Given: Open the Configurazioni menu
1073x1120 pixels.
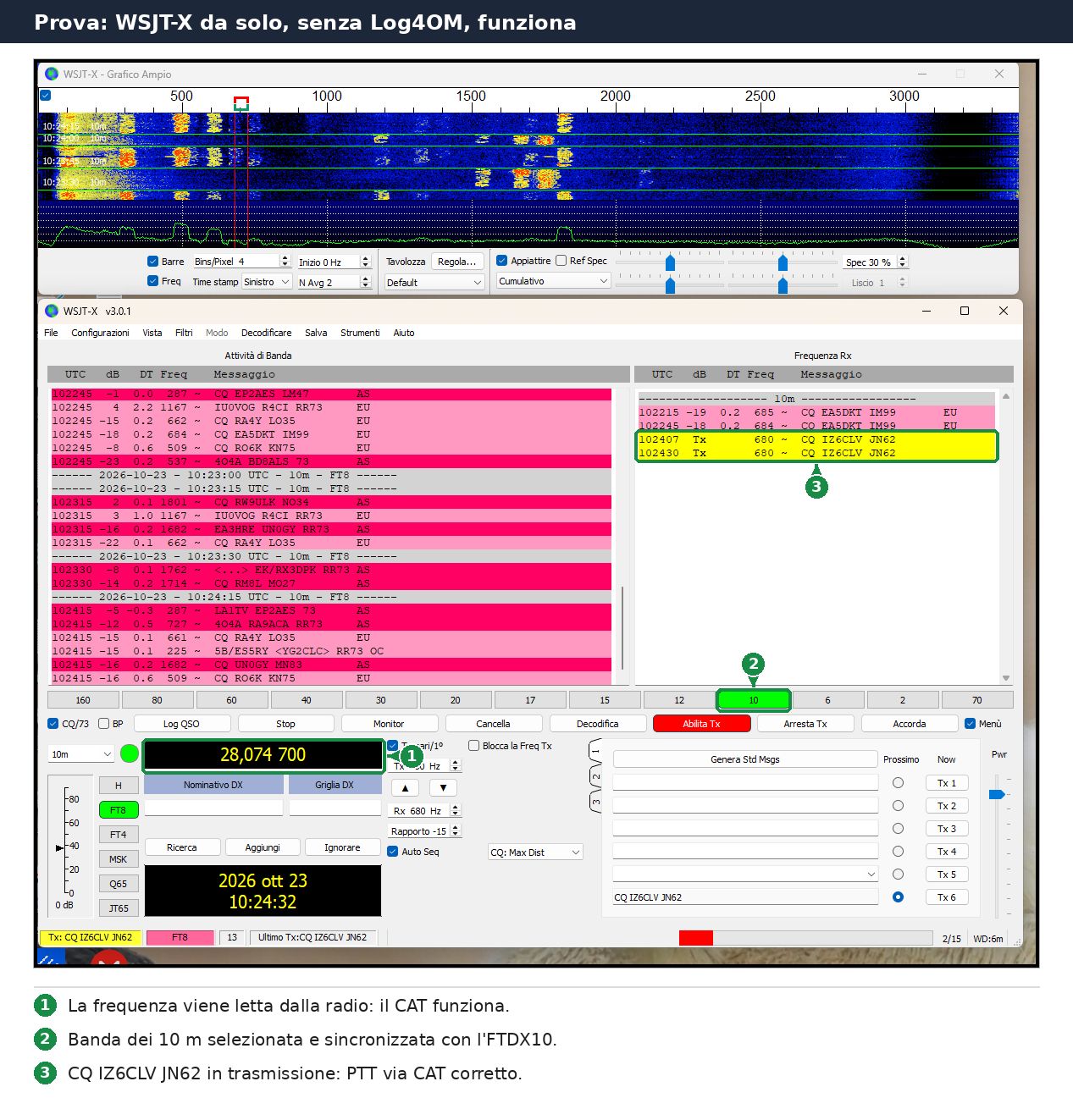Looking at the screenshot, I should (x=100, y=333).
